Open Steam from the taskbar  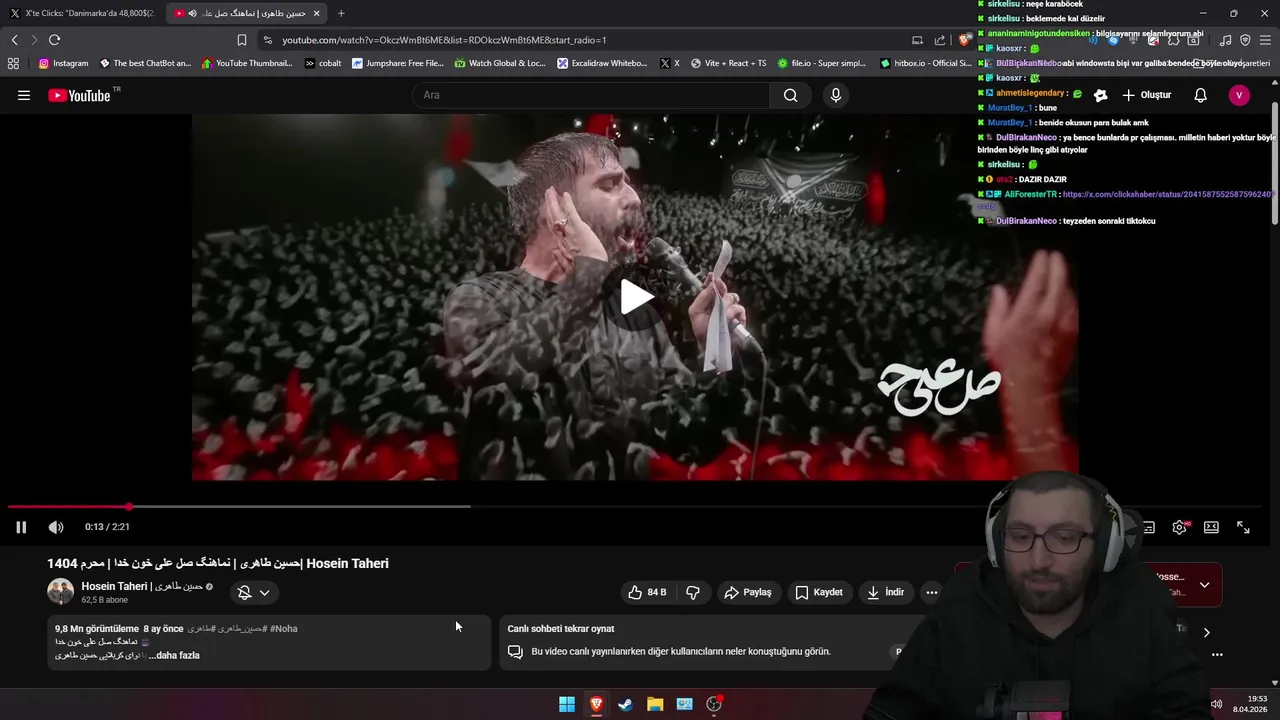625,704
